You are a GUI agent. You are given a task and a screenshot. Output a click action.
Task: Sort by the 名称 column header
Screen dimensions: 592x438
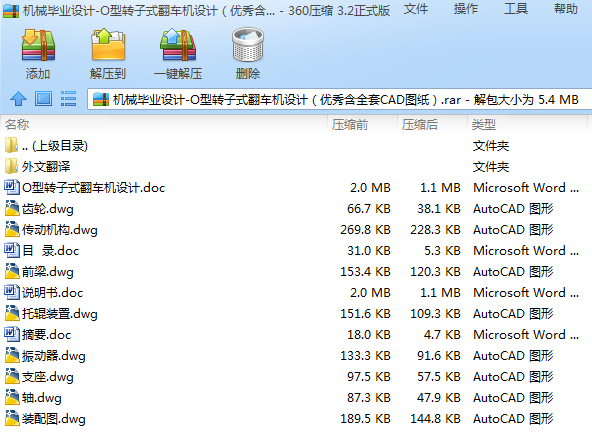(17, 124)
